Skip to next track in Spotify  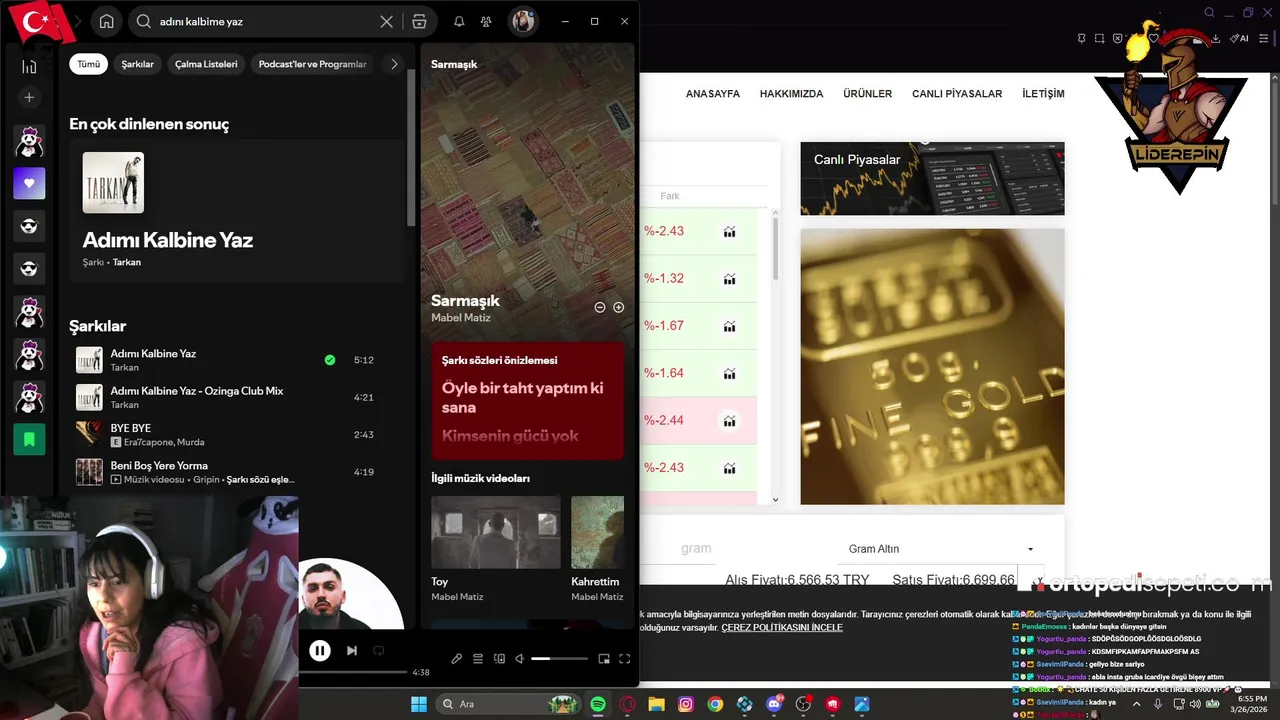point(352,651)
